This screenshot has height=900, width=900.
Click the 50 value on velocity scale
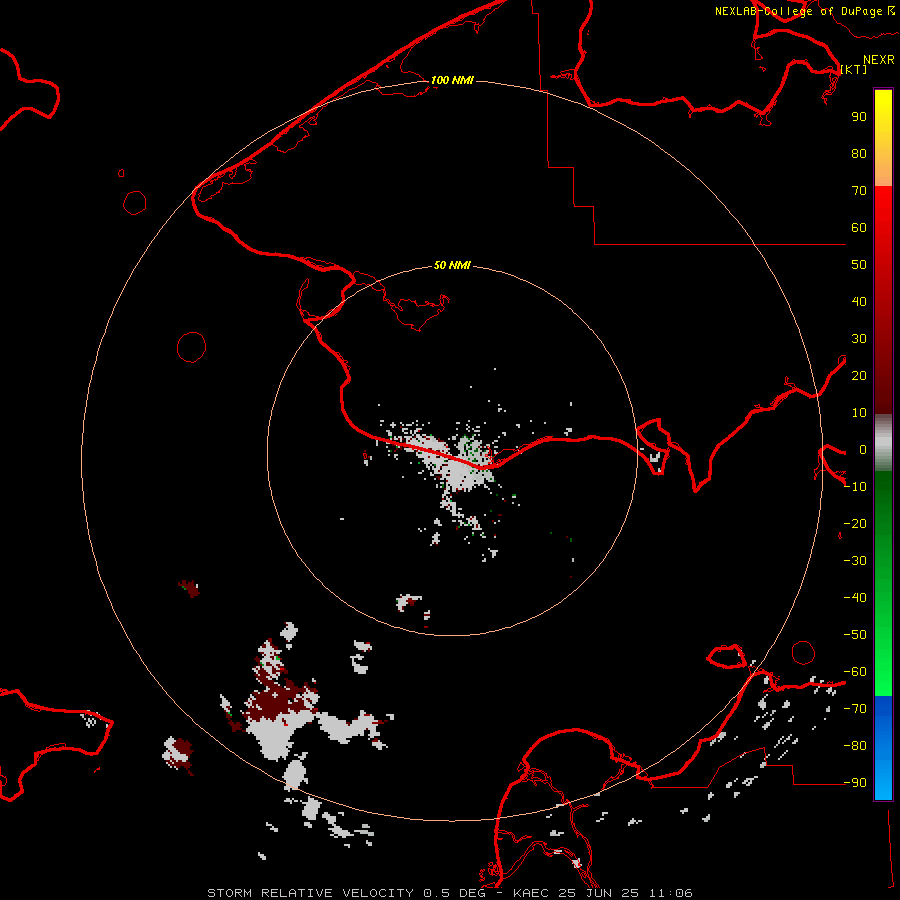pyautogui.click(x=859, y=265)
